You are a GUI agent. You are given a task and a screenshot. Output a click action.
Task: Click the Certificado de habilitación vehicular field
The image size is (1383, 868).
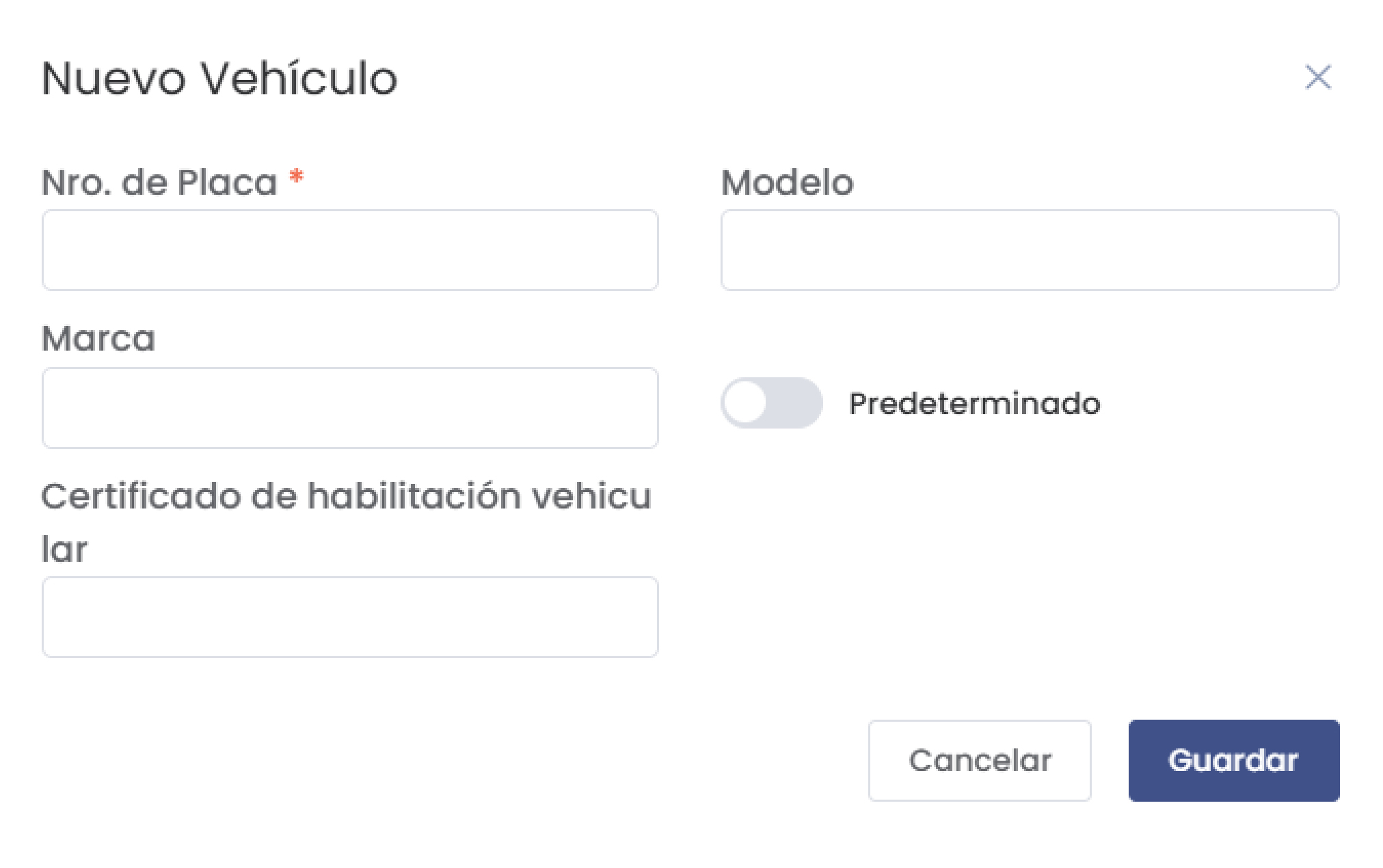(350, 617)
